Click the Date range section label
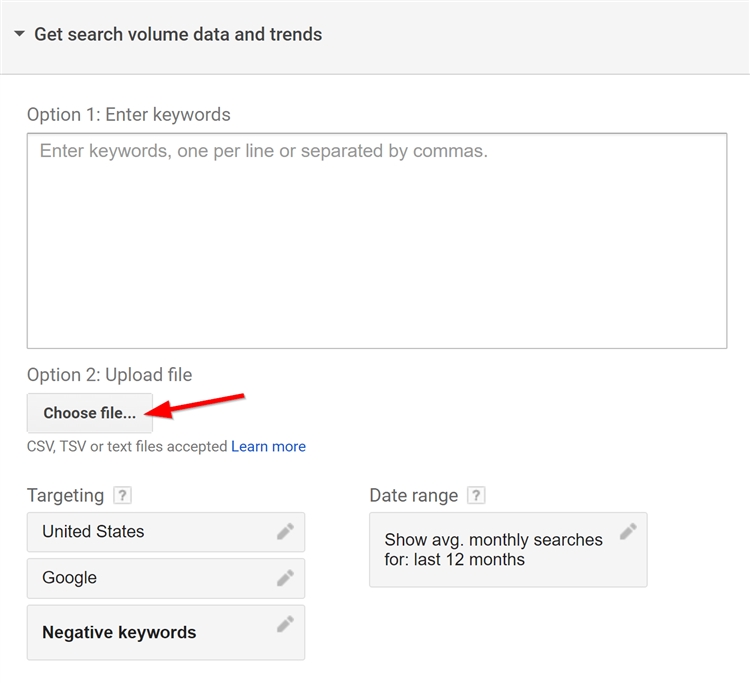 point(413,496)
